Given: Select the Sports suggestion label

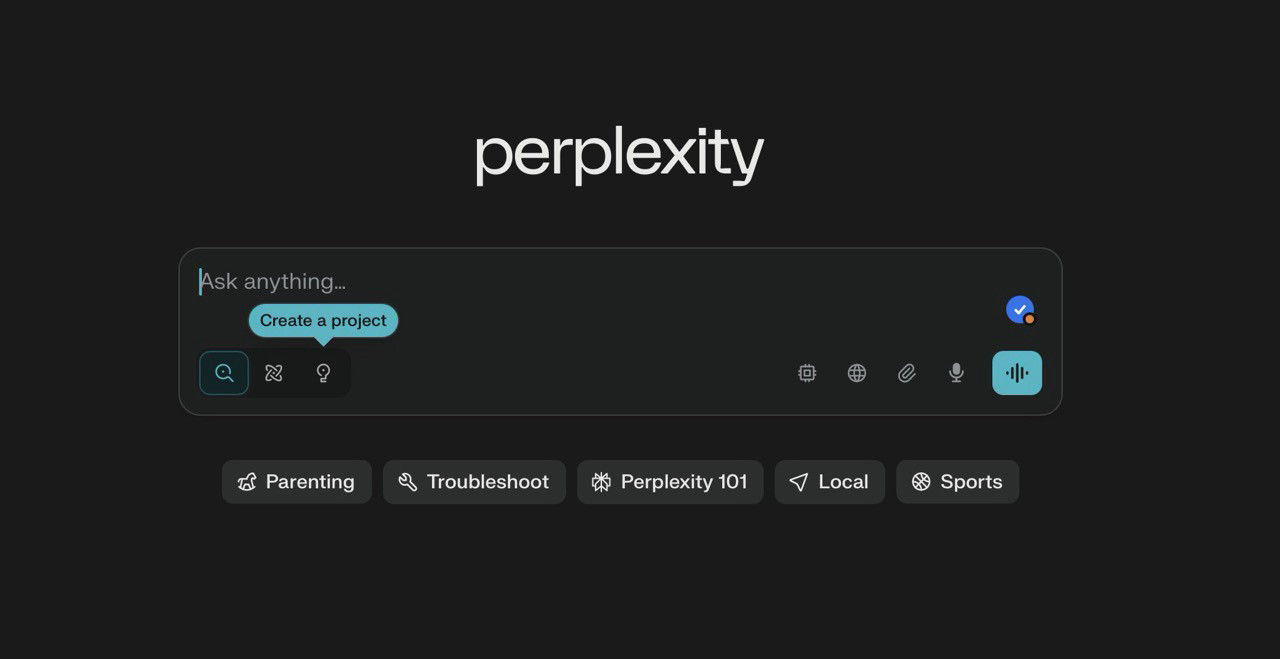Looking at the screenshot, I should click(971, 482).
